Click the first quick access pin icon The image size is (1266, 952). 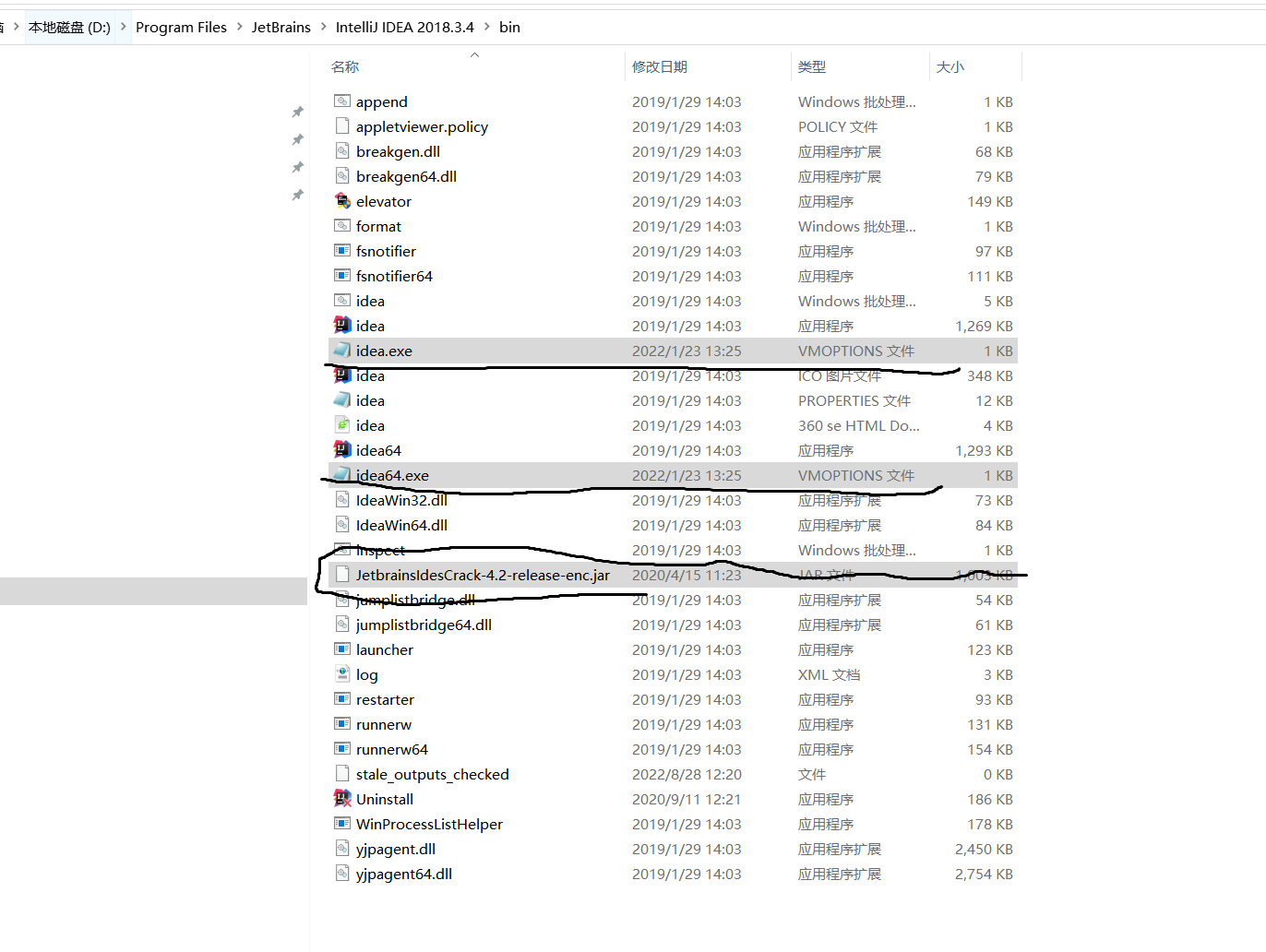click(297, 112)
